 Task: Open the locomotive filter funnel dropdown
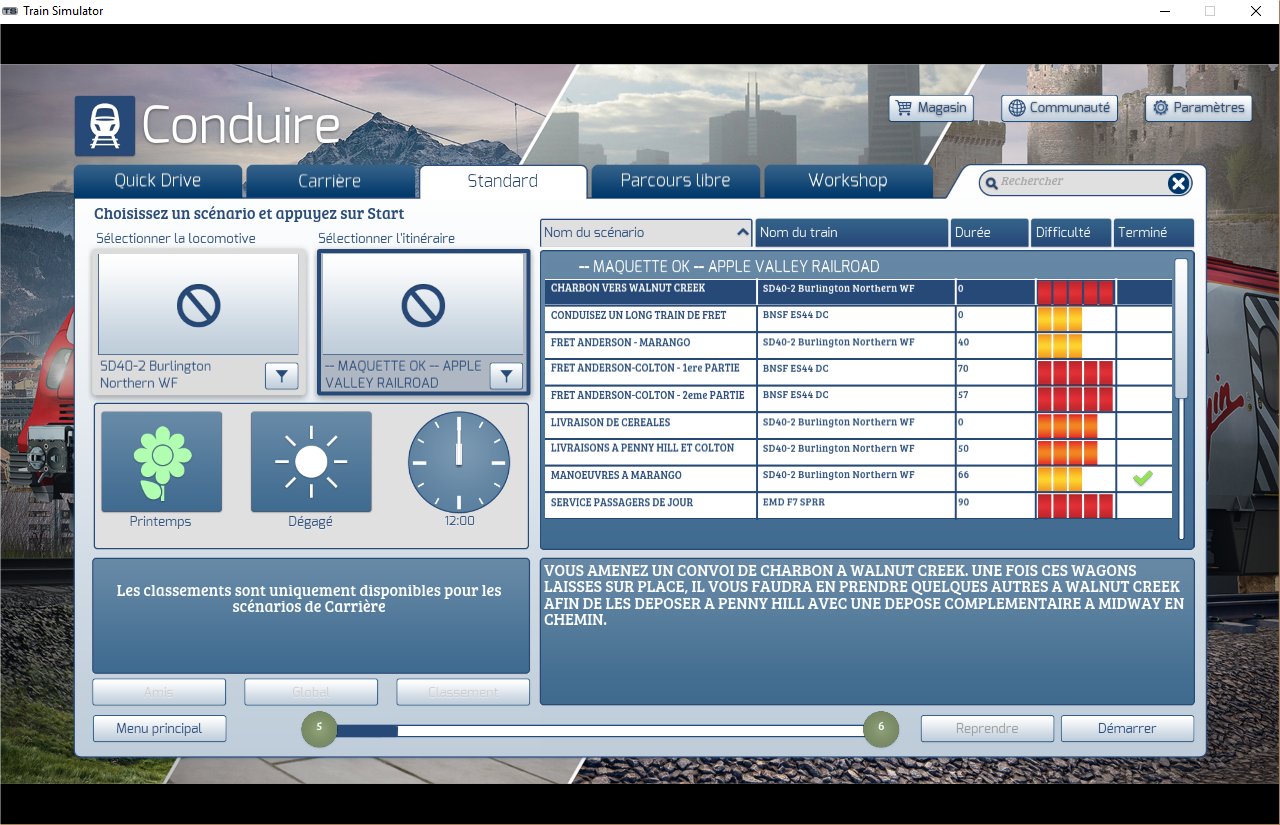pos(281,376)
